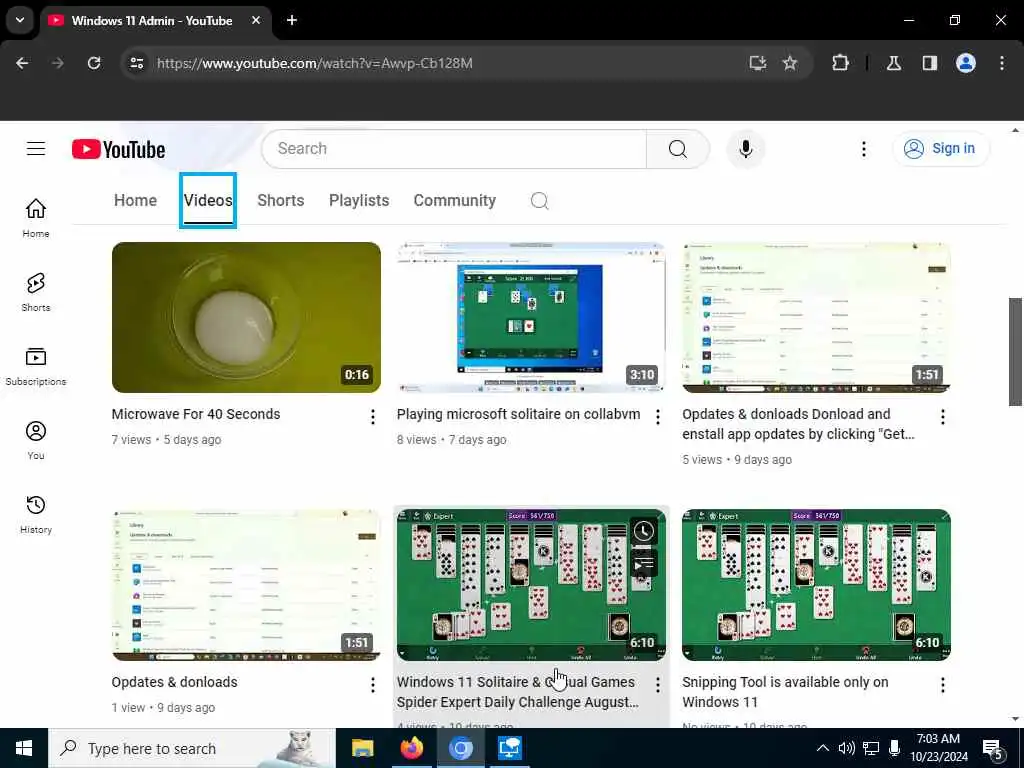The height and width of the screenshot is (768, 1024).
Task: Go to Home in the sidebar
Action: click(x=36, y=218)
